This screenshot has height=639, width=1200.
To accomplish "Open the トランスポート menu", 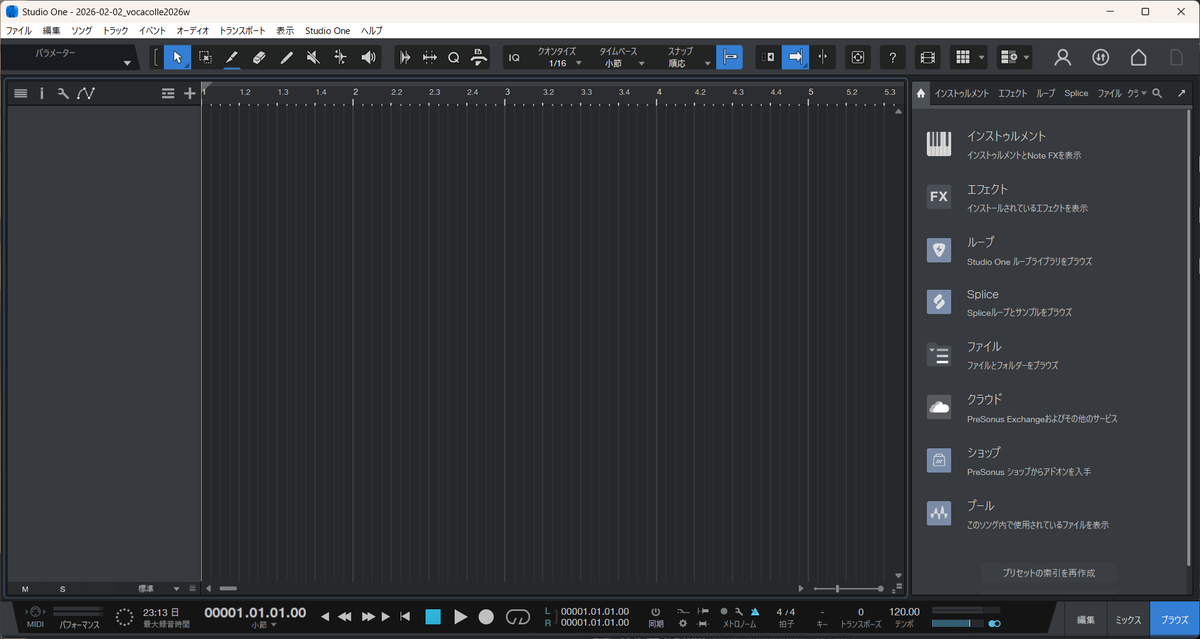I will click(x=243, y=31).
